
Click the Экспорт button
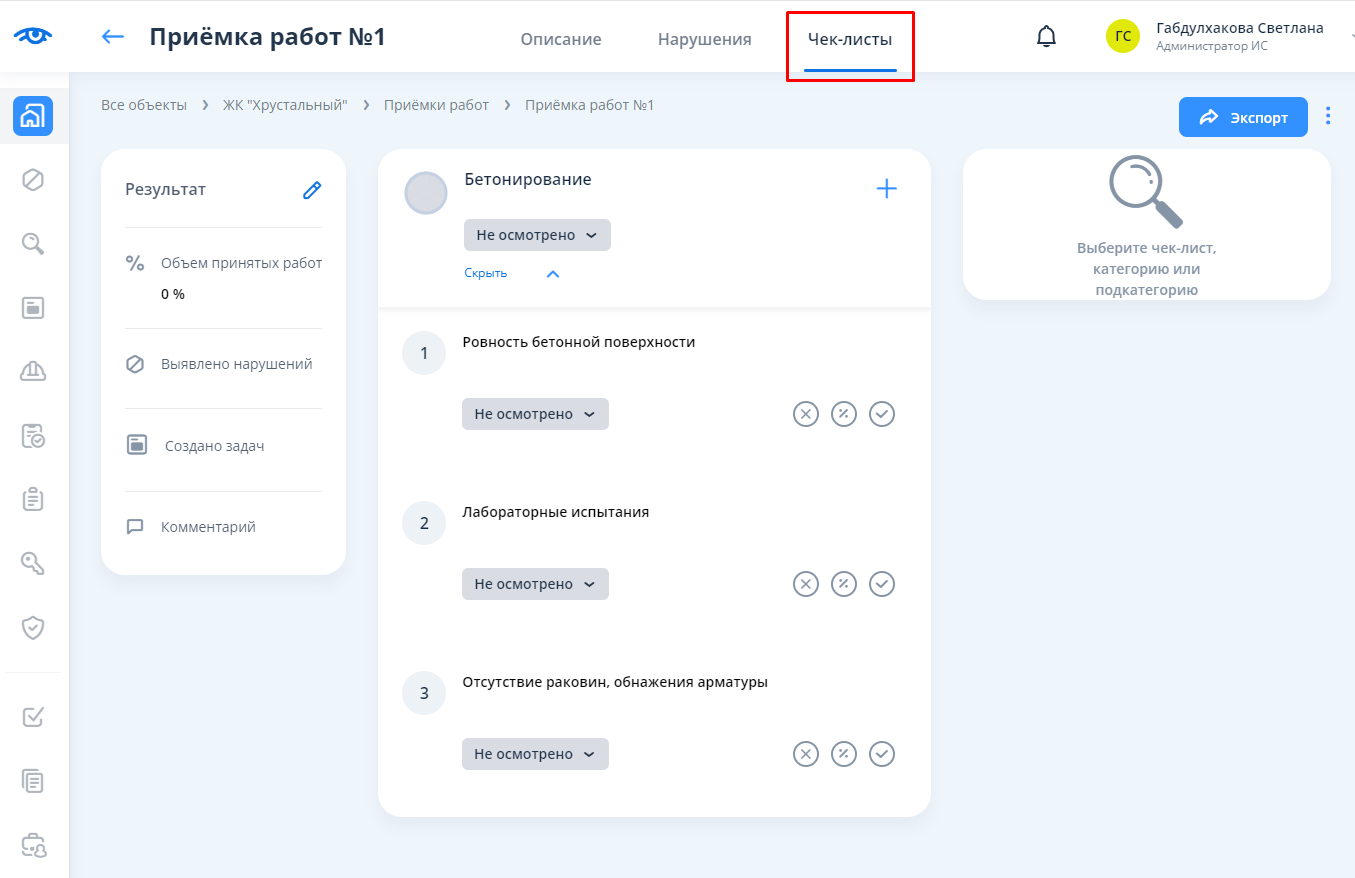pyautogui.click(x=1243, y=117)
